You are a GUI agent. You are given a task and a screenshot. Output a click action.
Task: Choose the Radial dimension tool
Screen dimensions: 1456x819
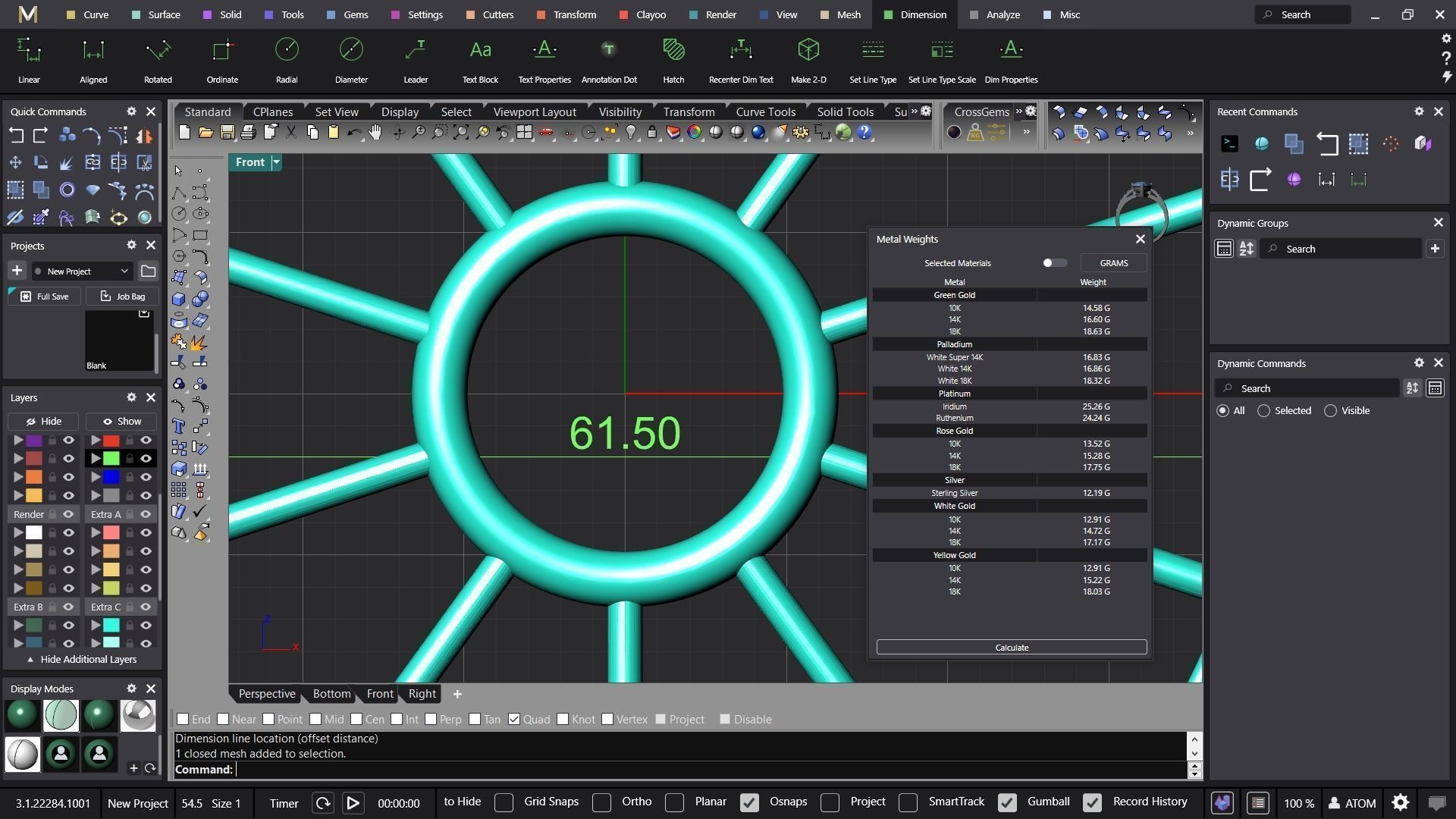[287, 61]
